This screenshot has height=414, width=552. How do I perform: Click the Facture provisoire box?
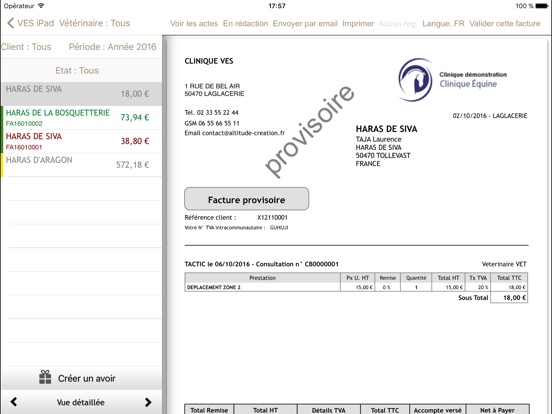(x=246, y=199)
